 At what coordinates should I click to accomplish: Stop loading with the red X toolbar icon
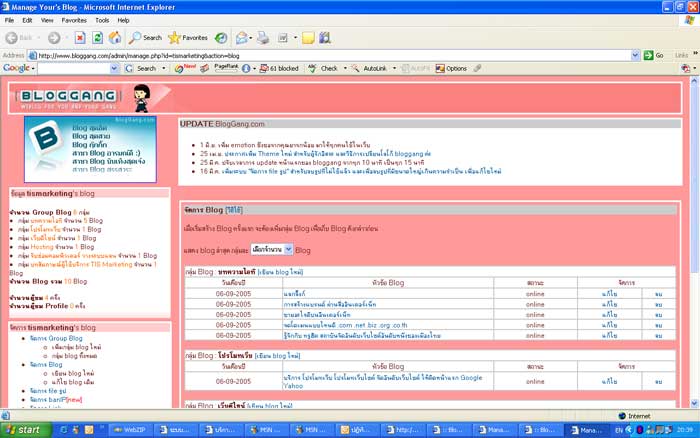point(80,38)
